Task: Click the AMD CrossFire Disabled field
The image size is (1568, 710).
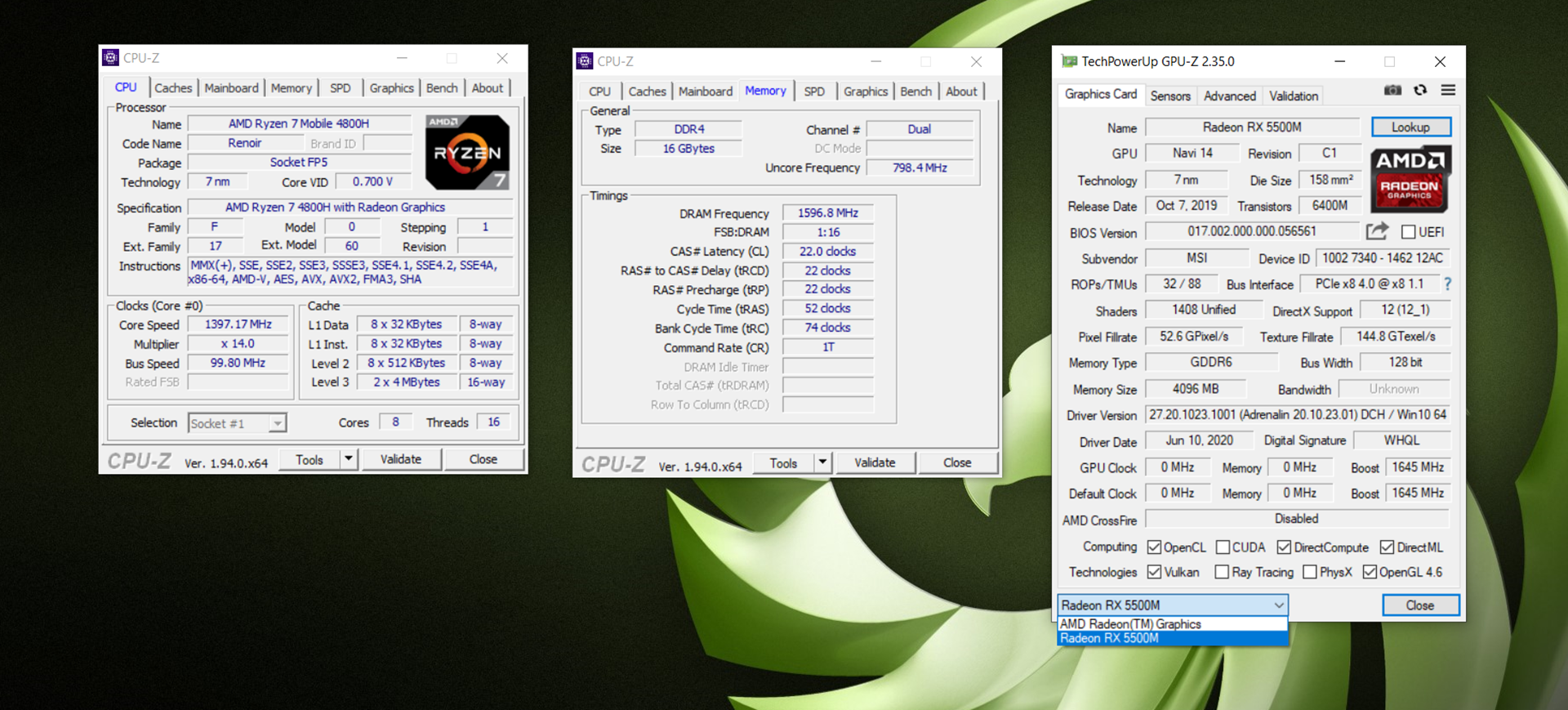Action: (1298, 519)
